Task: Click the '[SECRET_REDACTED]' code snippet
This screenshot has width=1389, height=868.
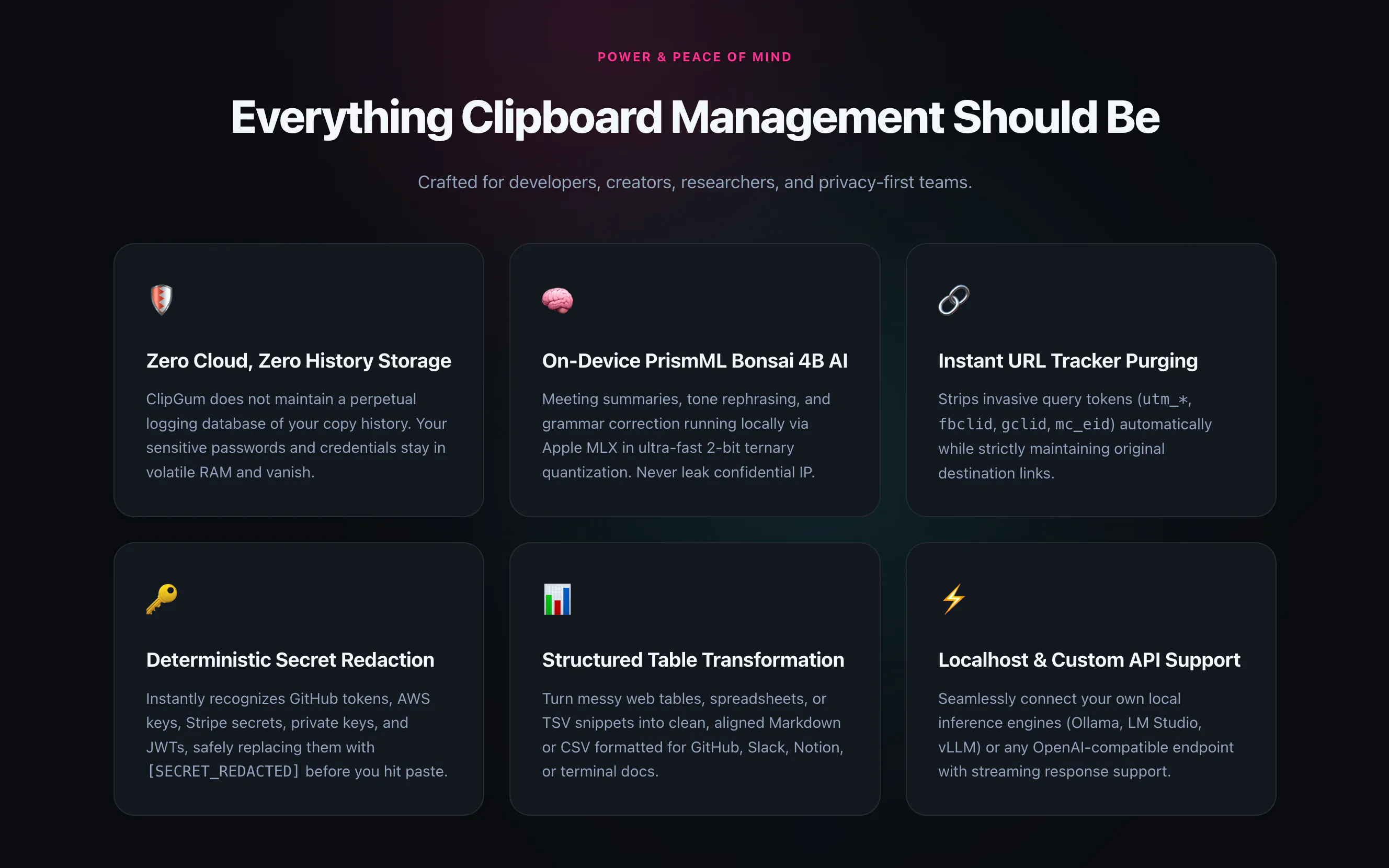Action: click(223, 771)
